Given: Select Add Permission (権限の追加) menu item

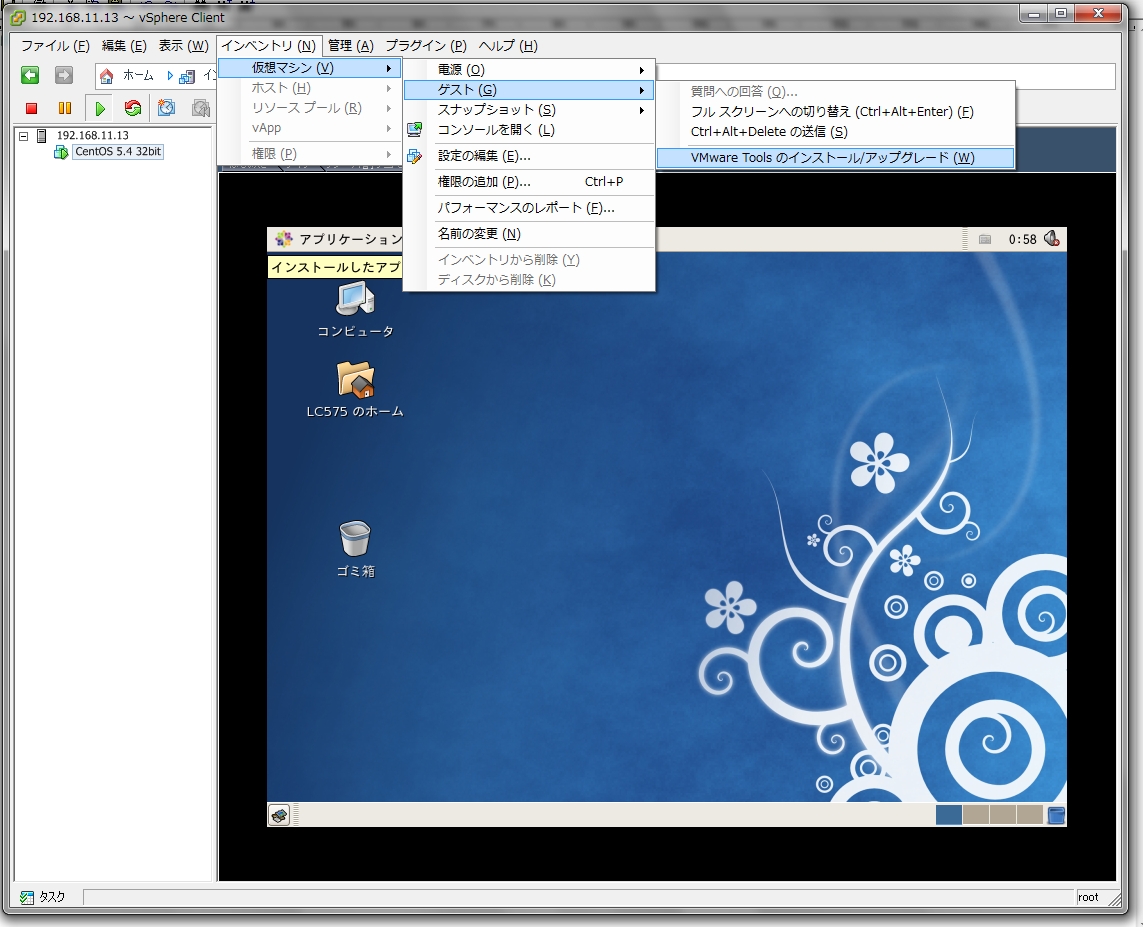Looking at the screenshot, I should [529, 182].
